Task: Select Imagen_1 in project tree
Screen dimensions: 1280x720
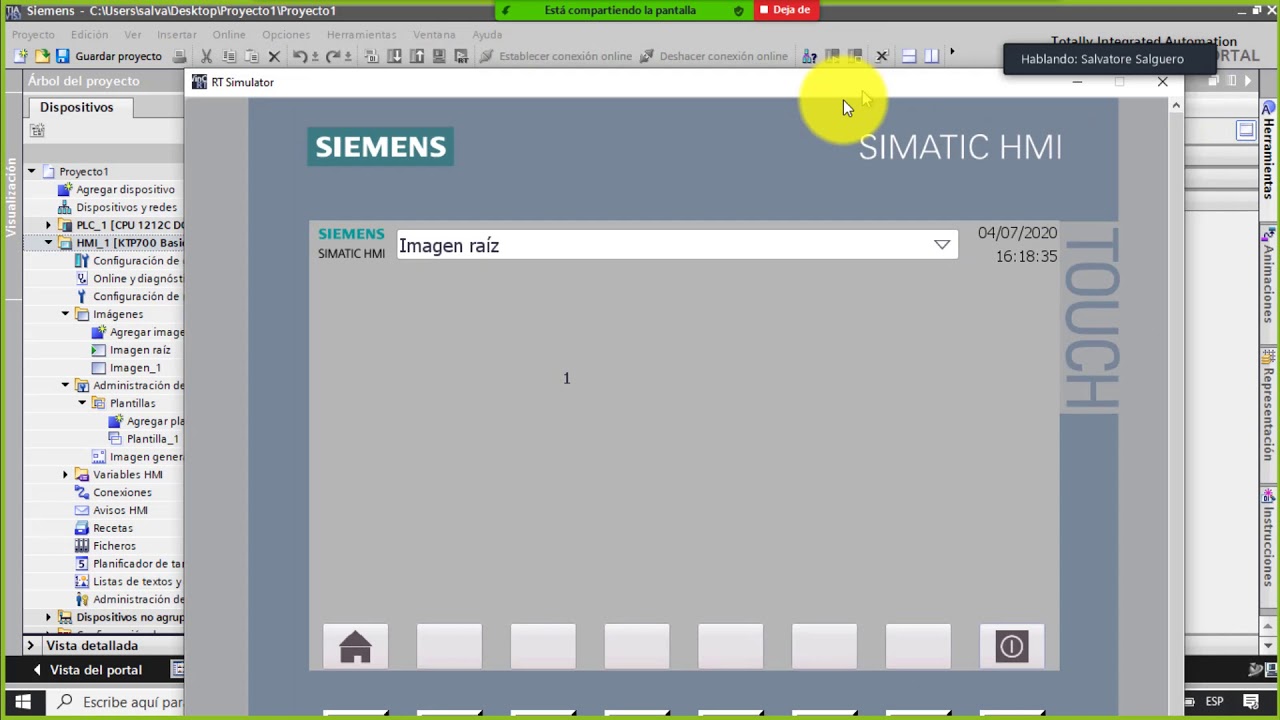Action: (126, 368)
